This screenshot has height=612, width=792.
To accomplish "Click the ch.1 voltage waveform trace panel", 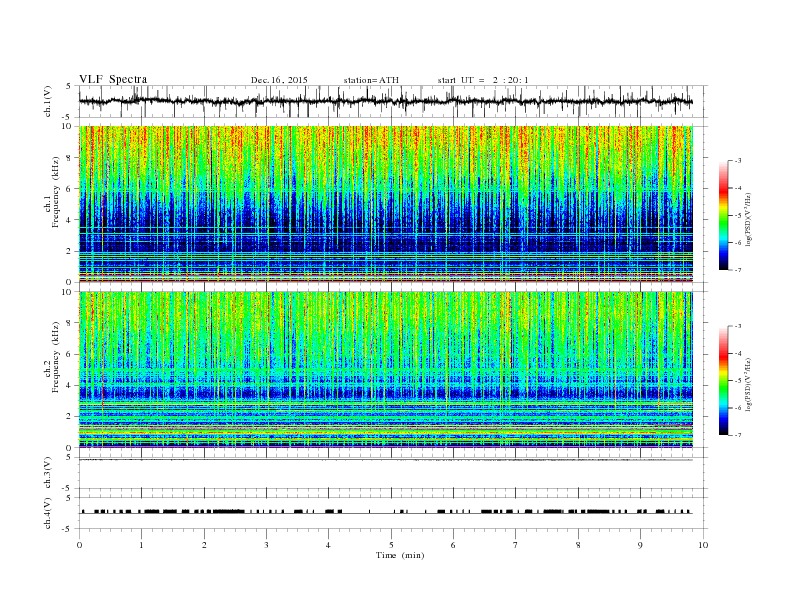I will pyautogui.click(x=393, y=101).
